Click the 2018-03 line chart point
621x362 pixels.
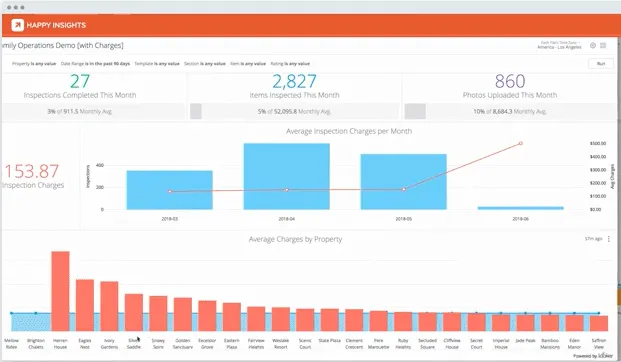coord(170,191)
